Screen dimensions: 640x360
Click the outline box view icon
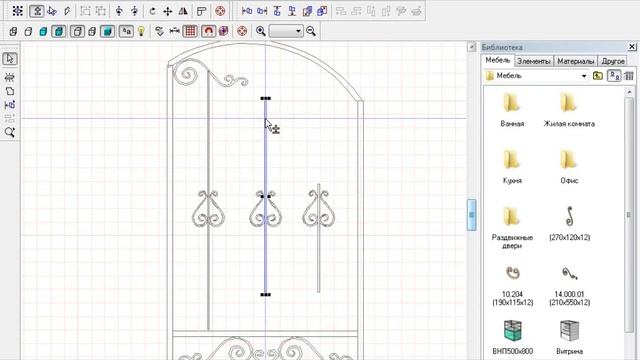click(28, 31)
